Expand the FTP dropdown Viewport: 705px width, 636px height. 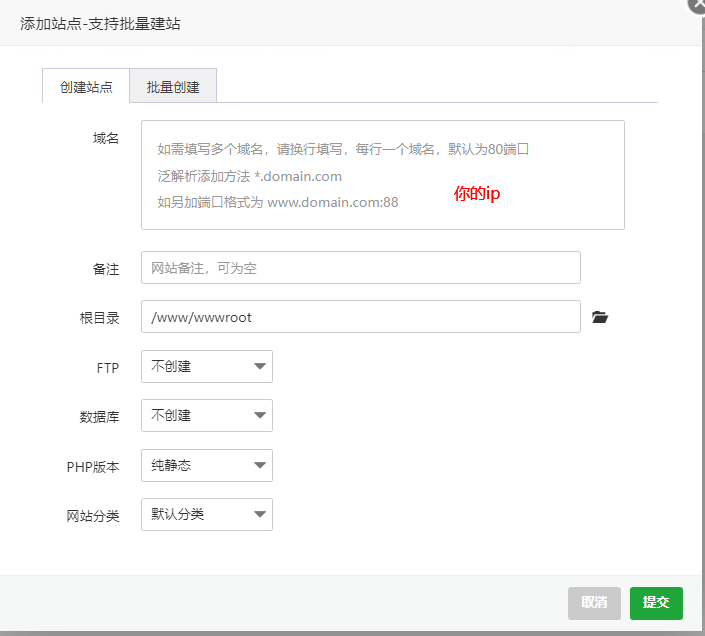pyautogui.click(x=206, y=367)
